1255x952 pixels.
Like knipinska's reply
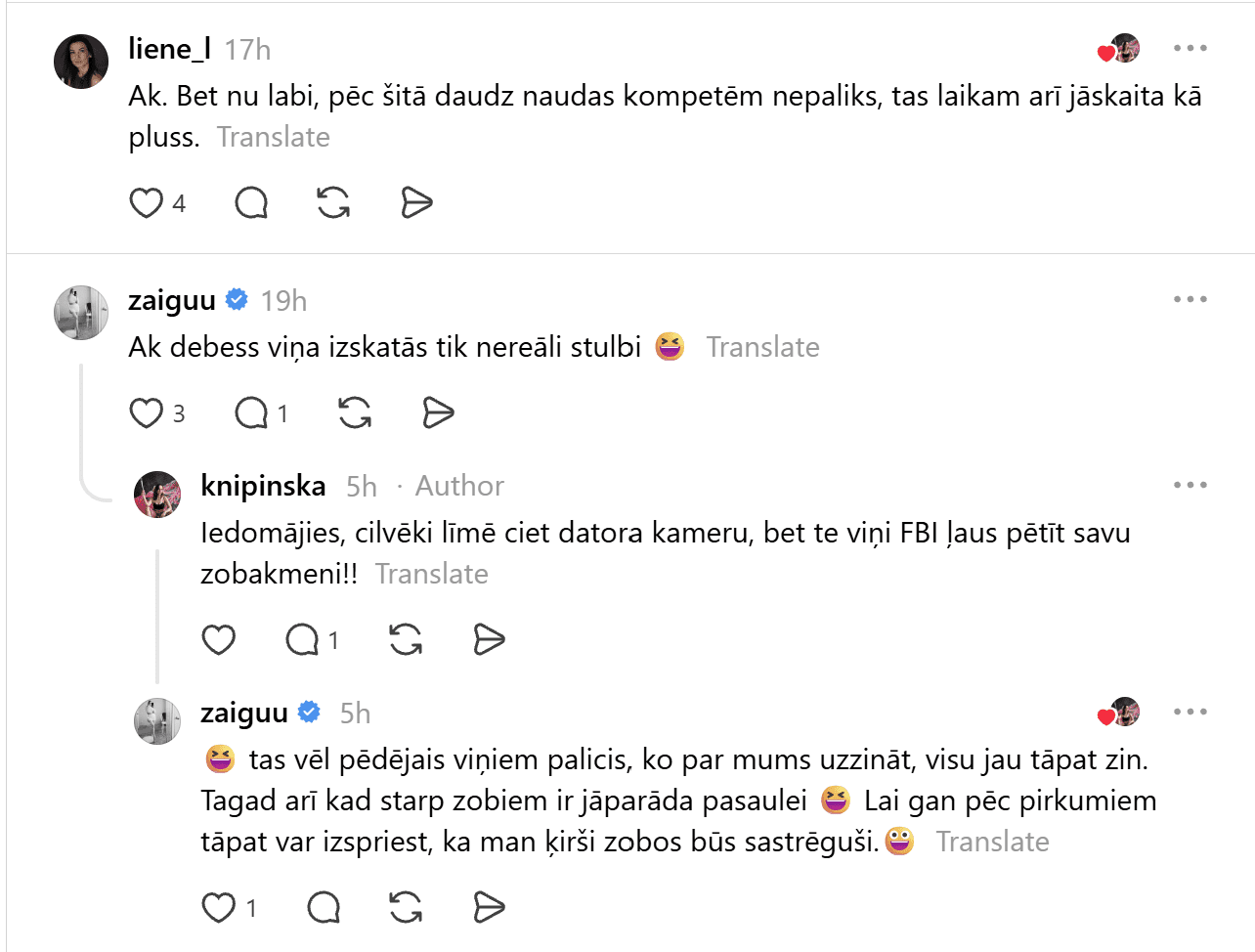(219, 640)
